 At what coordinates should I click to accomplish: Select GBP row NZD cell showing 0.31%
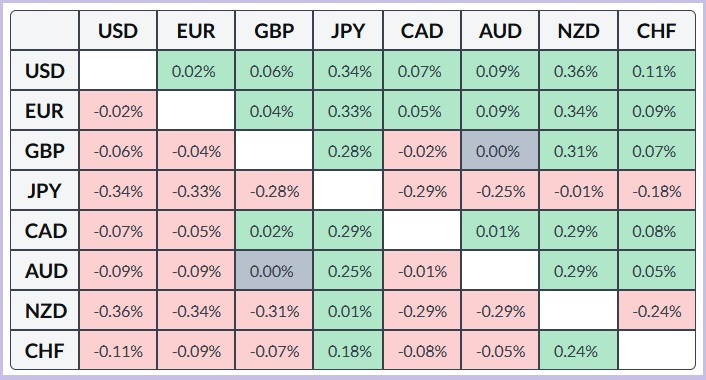coord(579,150)
